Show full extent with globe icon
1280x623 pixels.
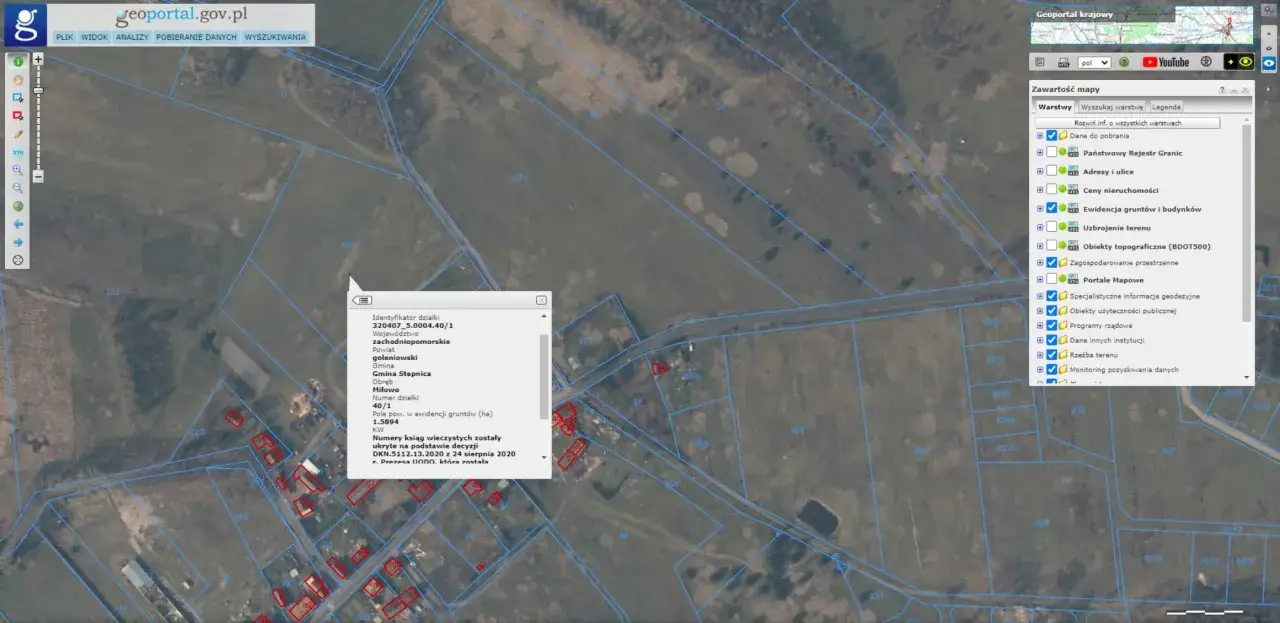point(18,206)
